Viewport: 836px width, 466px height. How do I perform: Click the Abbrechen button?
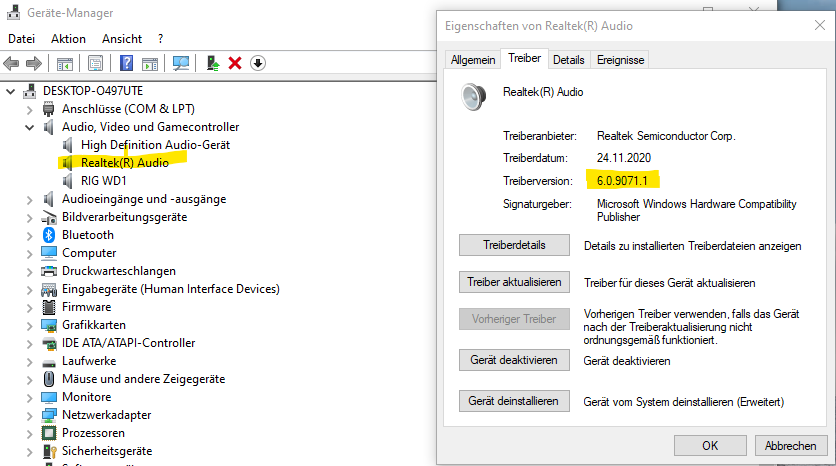click(x=791, y=446)
